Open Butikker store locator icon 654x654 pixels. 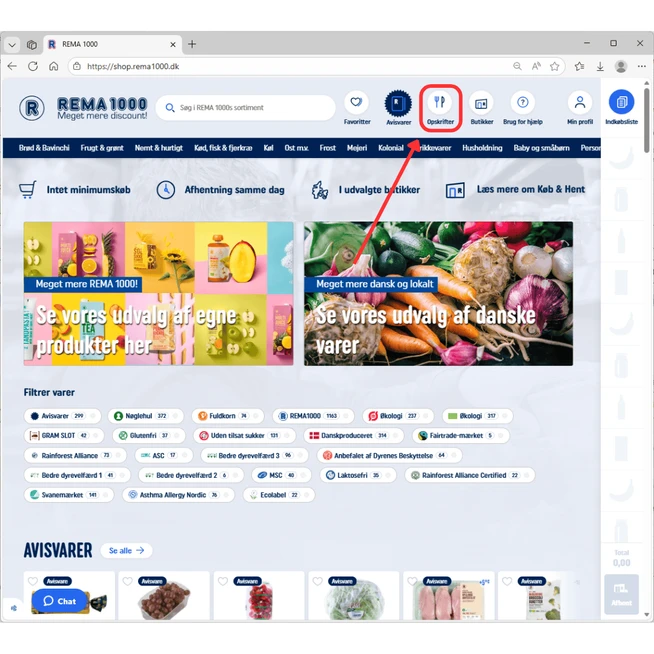pyautogui.click(x=481, y=103)
